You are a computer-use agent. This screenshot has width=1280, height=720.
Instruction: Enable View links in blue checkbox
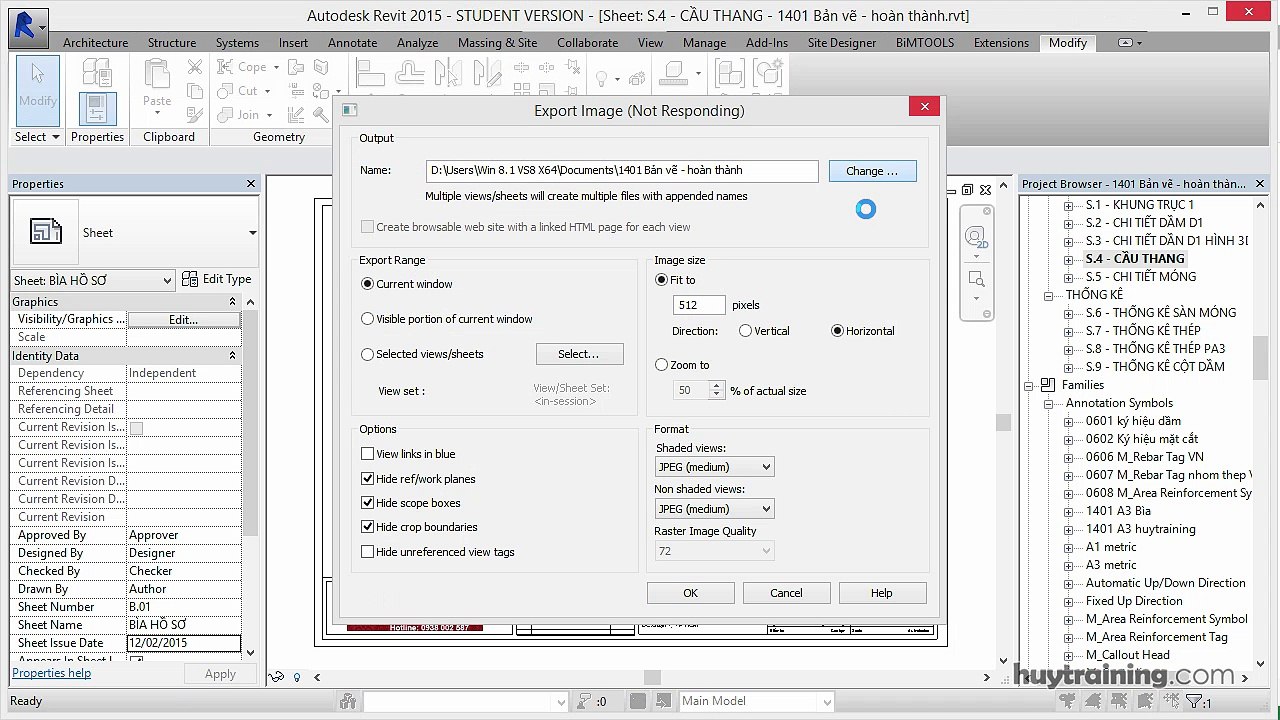(367, 454)
